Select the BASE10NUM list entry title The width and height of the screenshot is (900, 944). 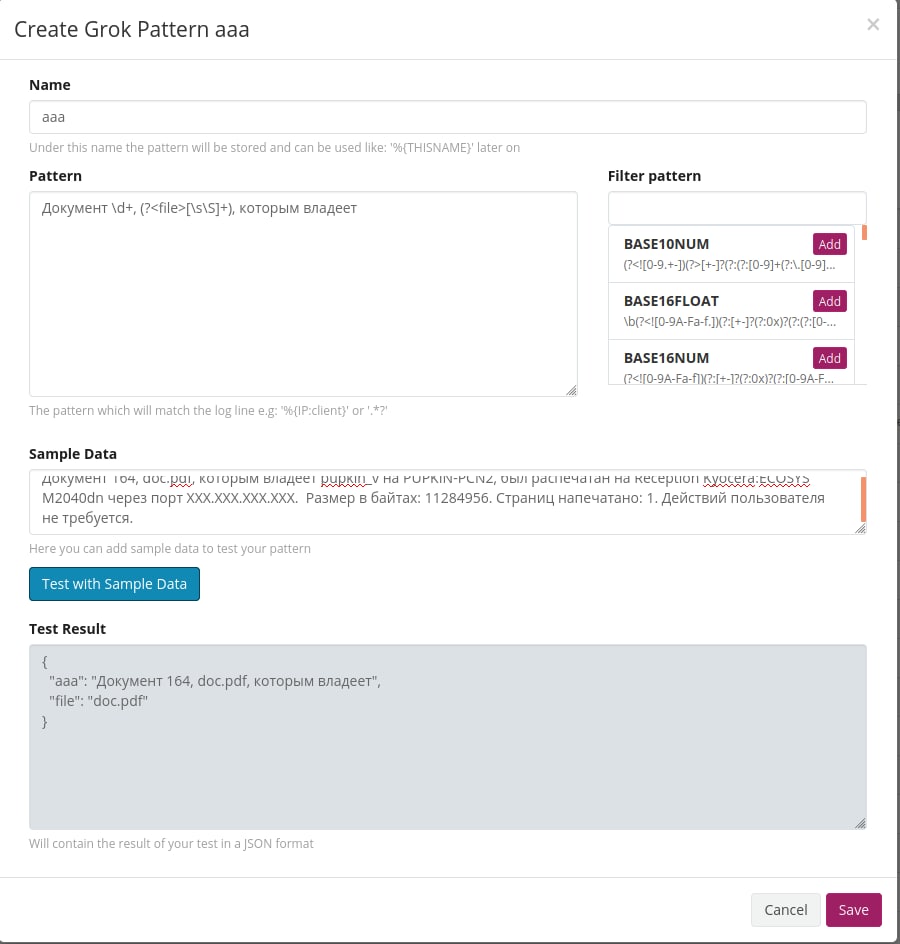(666, 244)
